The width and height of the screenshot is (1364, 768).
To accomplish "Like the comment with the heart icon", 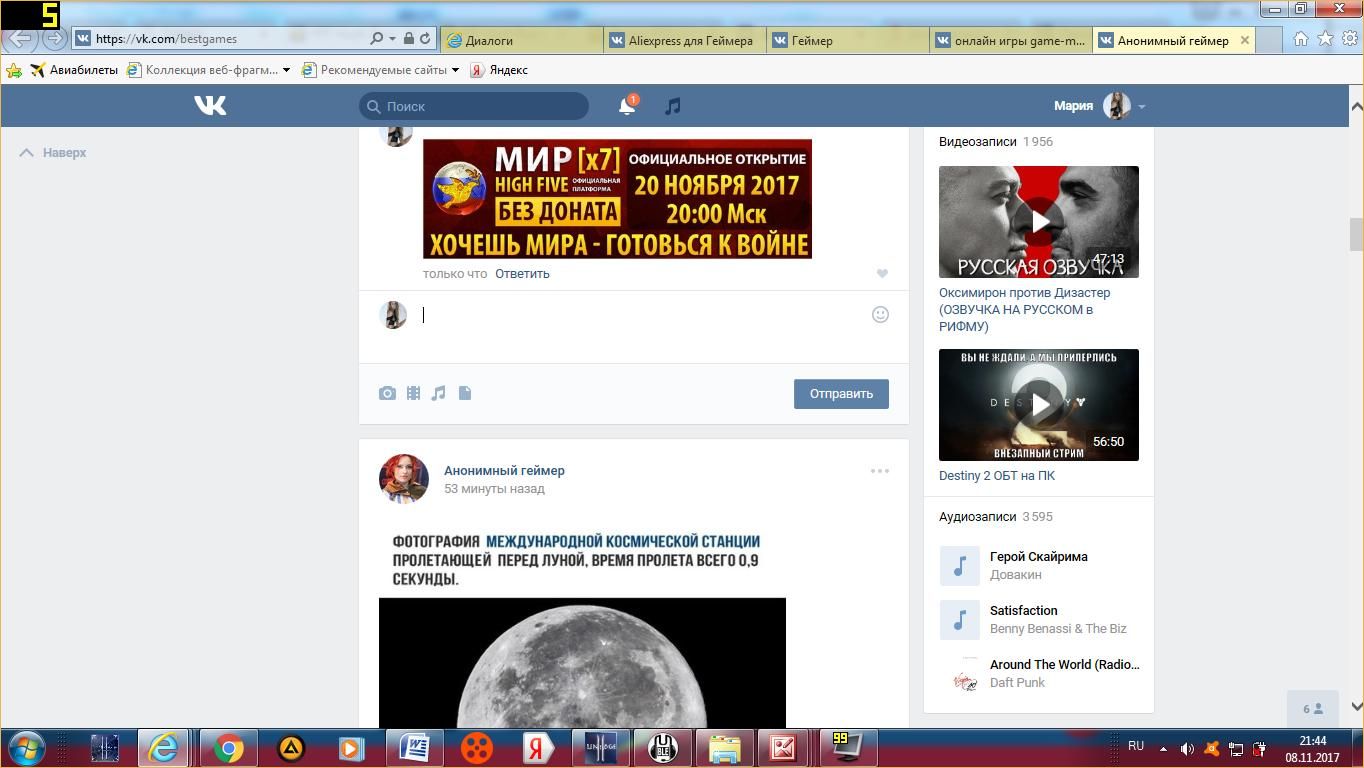I will 882,273.
